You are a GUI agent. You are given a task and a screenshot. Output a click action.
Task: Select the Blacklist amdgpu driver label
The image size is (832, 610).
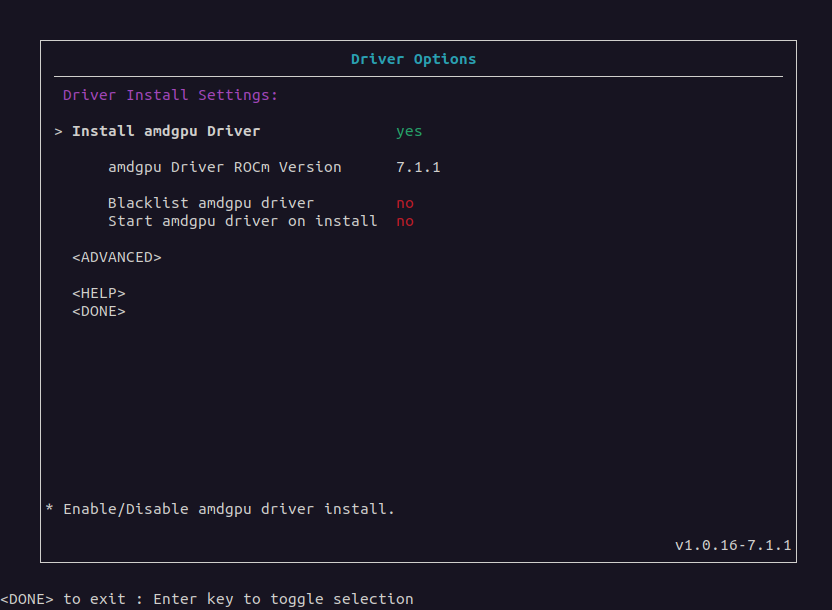coord(210,203)
